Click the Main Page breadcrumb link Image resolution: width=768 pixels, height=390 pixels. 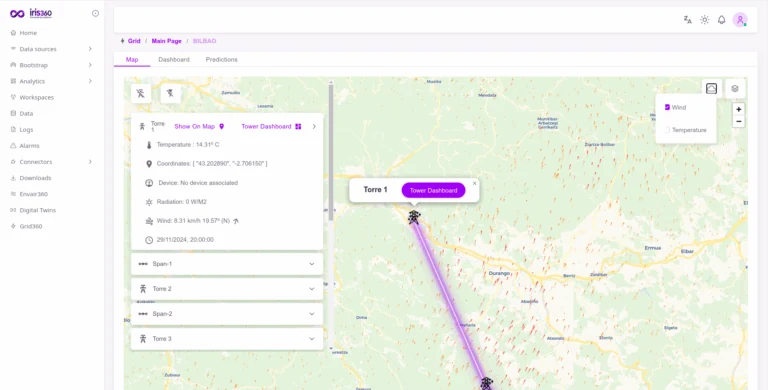pos(167,41)
